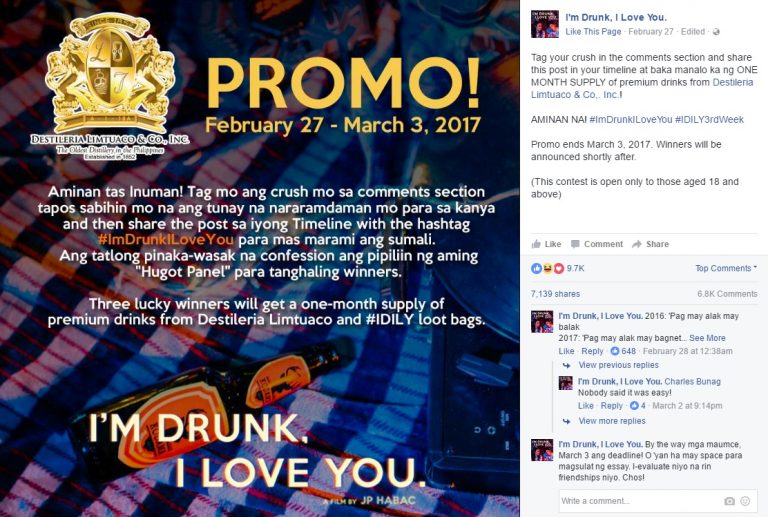This screenshot has height=517, width=768.
Task: Click the Charles Bunag name mention
Action: (692, 381)
